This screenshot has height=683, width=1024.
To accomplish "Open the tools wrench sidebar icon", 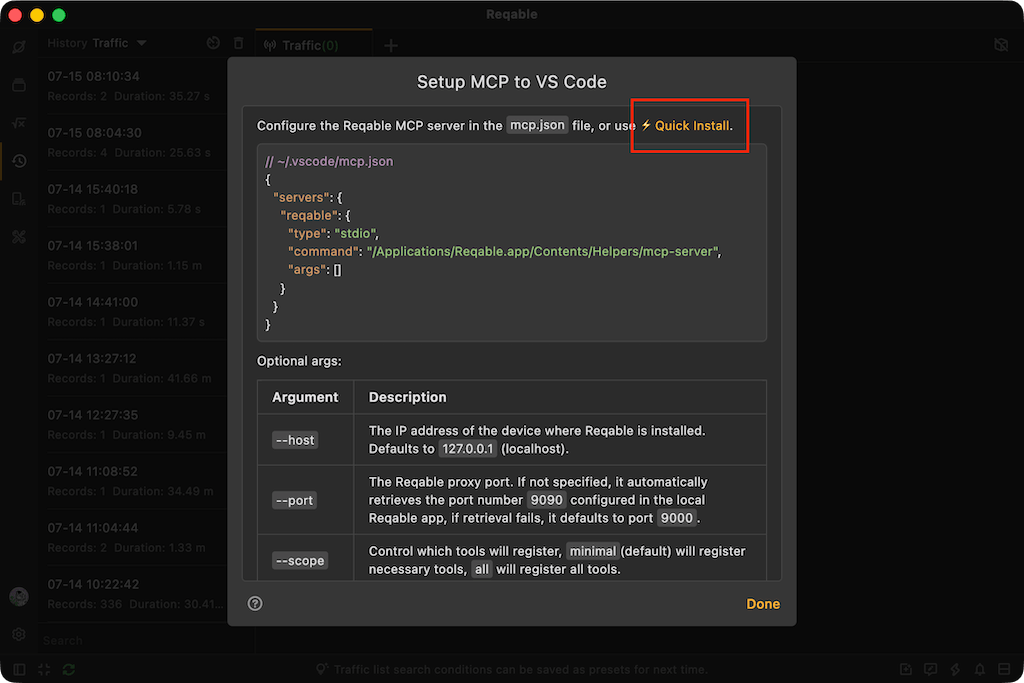I will tap(19, 237).
